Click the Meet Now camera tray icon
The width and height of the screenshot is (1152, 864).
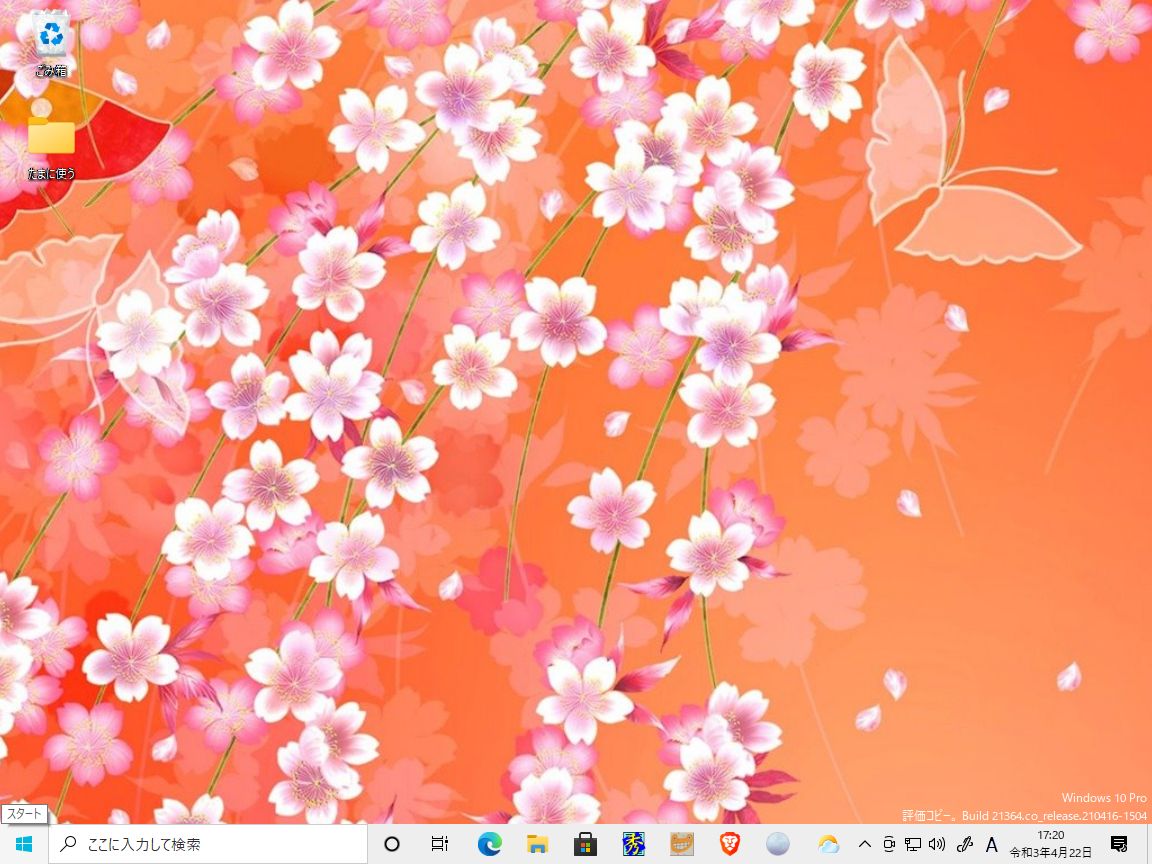[x=889, y=845]
